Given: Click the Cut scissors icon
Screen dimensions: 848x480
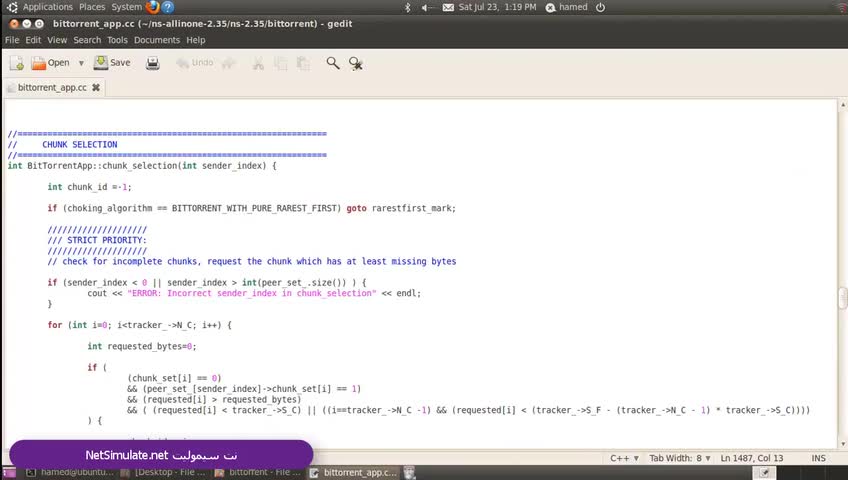Looking at the screenshot, I should [x=258, y=63].
